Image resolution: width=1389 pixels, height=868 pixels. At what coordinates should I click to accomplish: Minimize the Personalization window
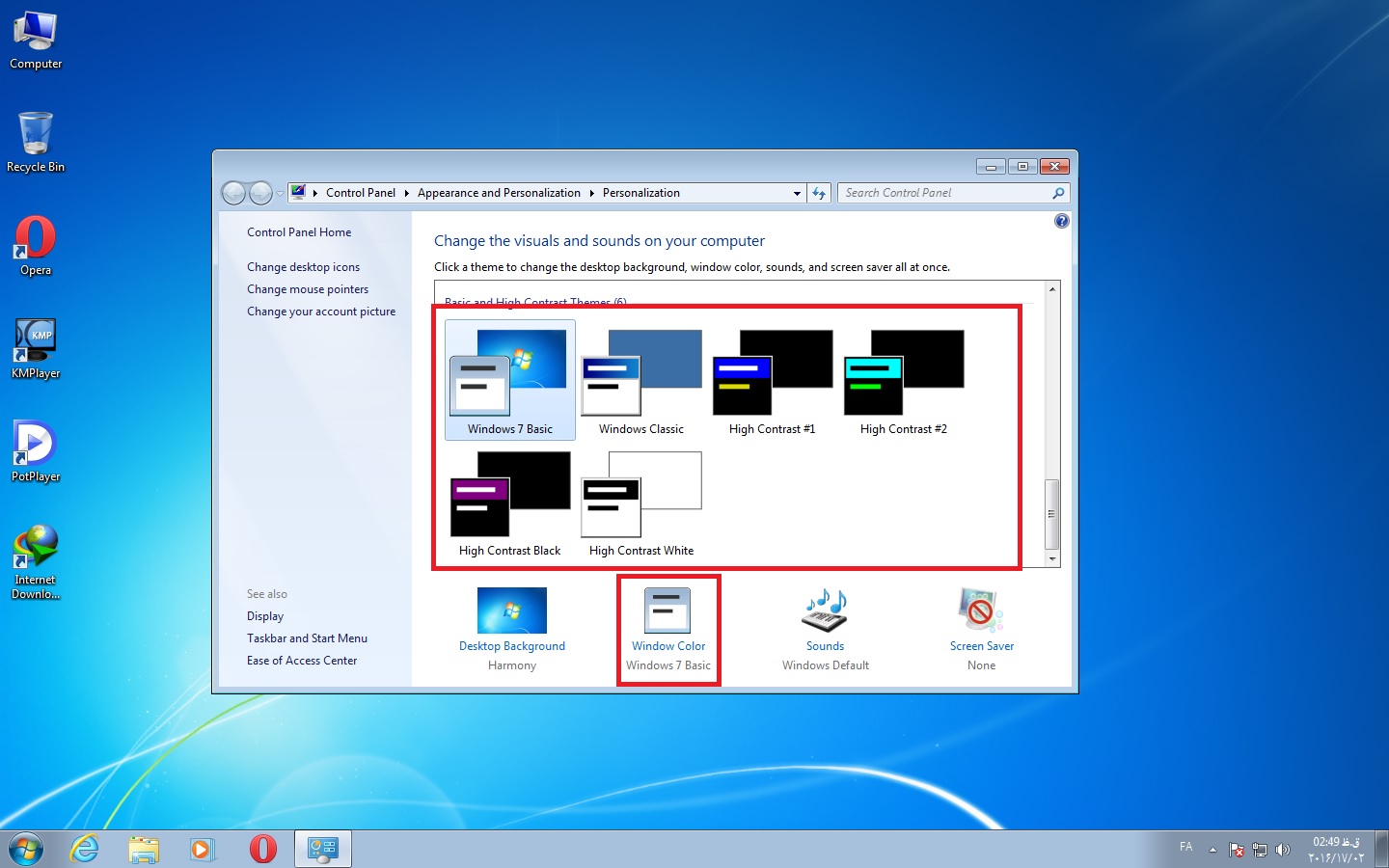click(x=991, y=167)
